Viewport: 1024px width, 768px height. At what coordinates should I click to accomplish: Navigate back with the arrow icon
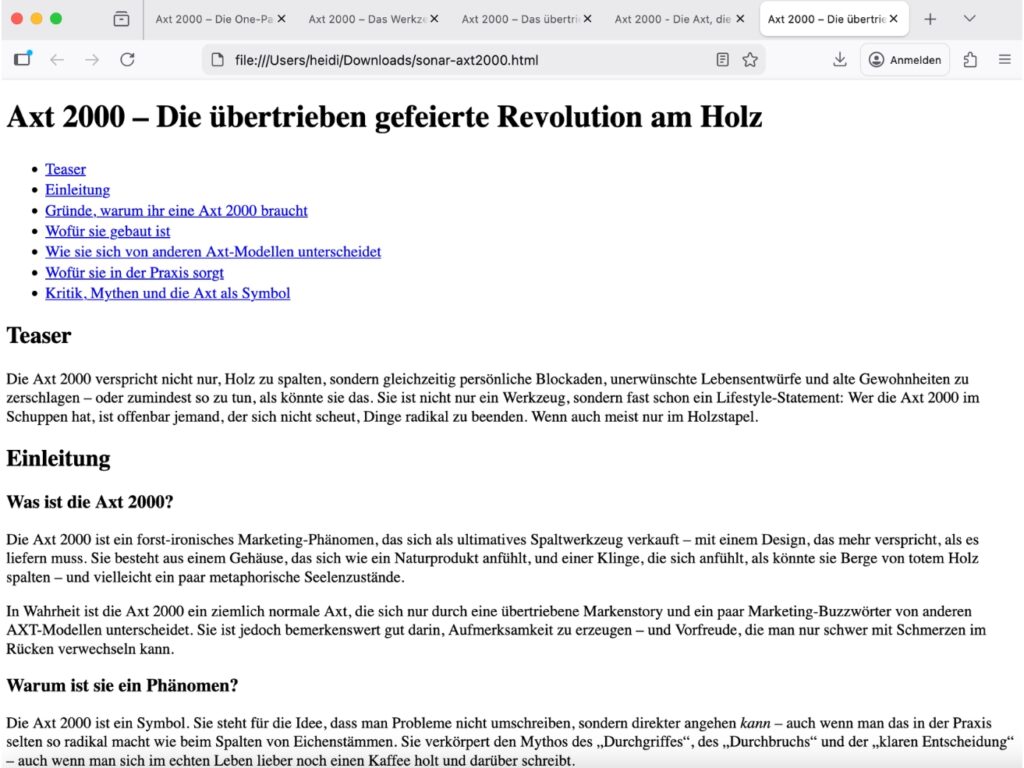click(x=57, y=59)
